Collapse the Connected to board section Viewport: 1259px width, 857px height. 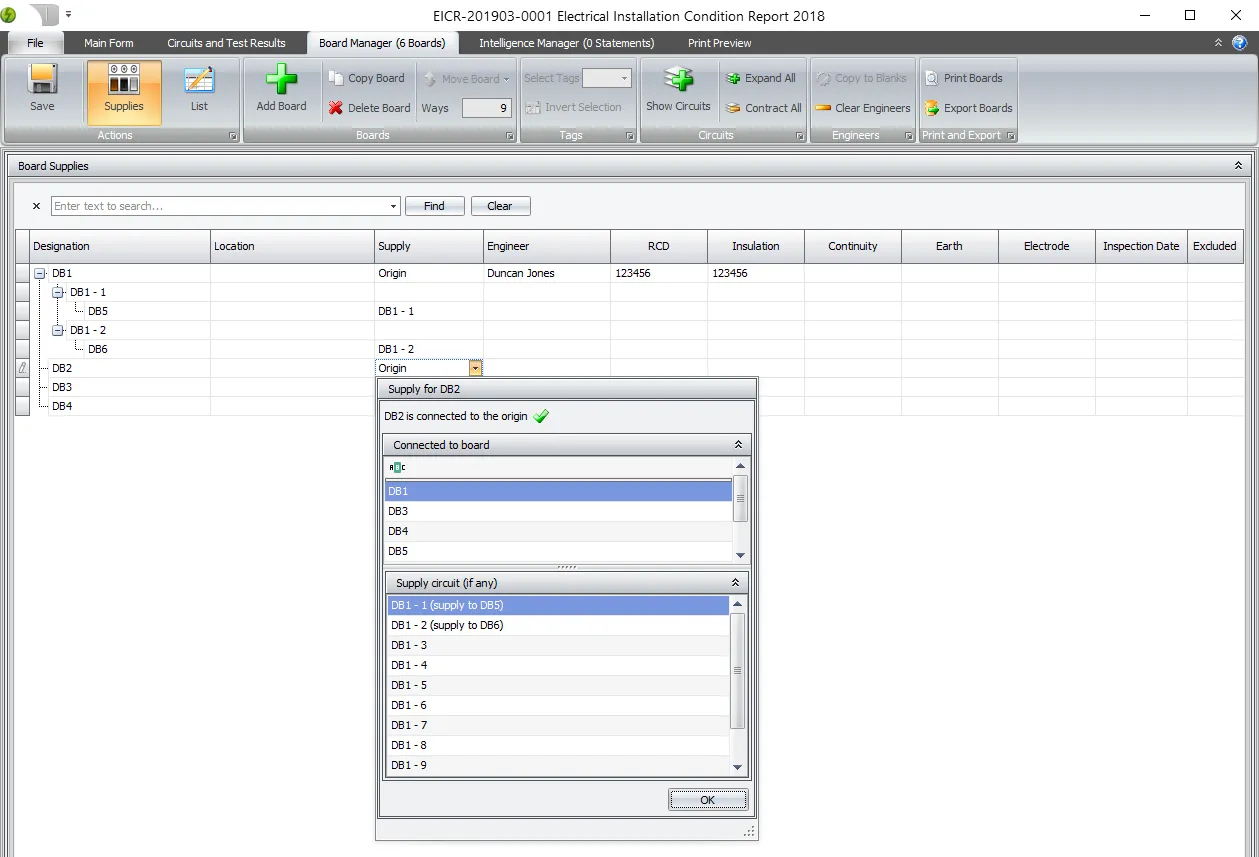[737, 444]
